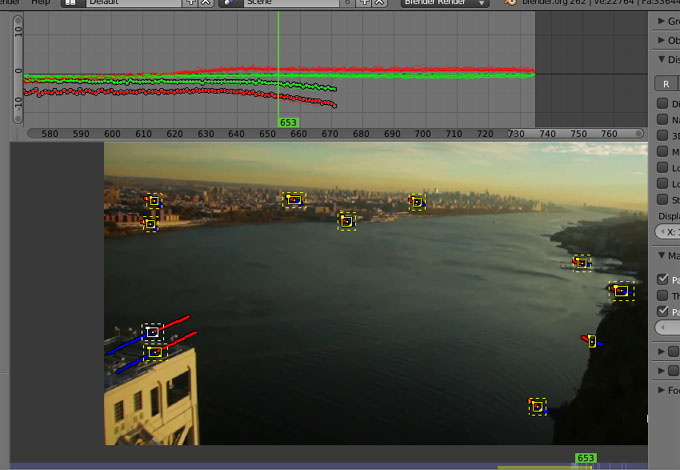Click the graph vertical zoom scrollbar
The image size is (680, 470).
click(x=17, y=69)
